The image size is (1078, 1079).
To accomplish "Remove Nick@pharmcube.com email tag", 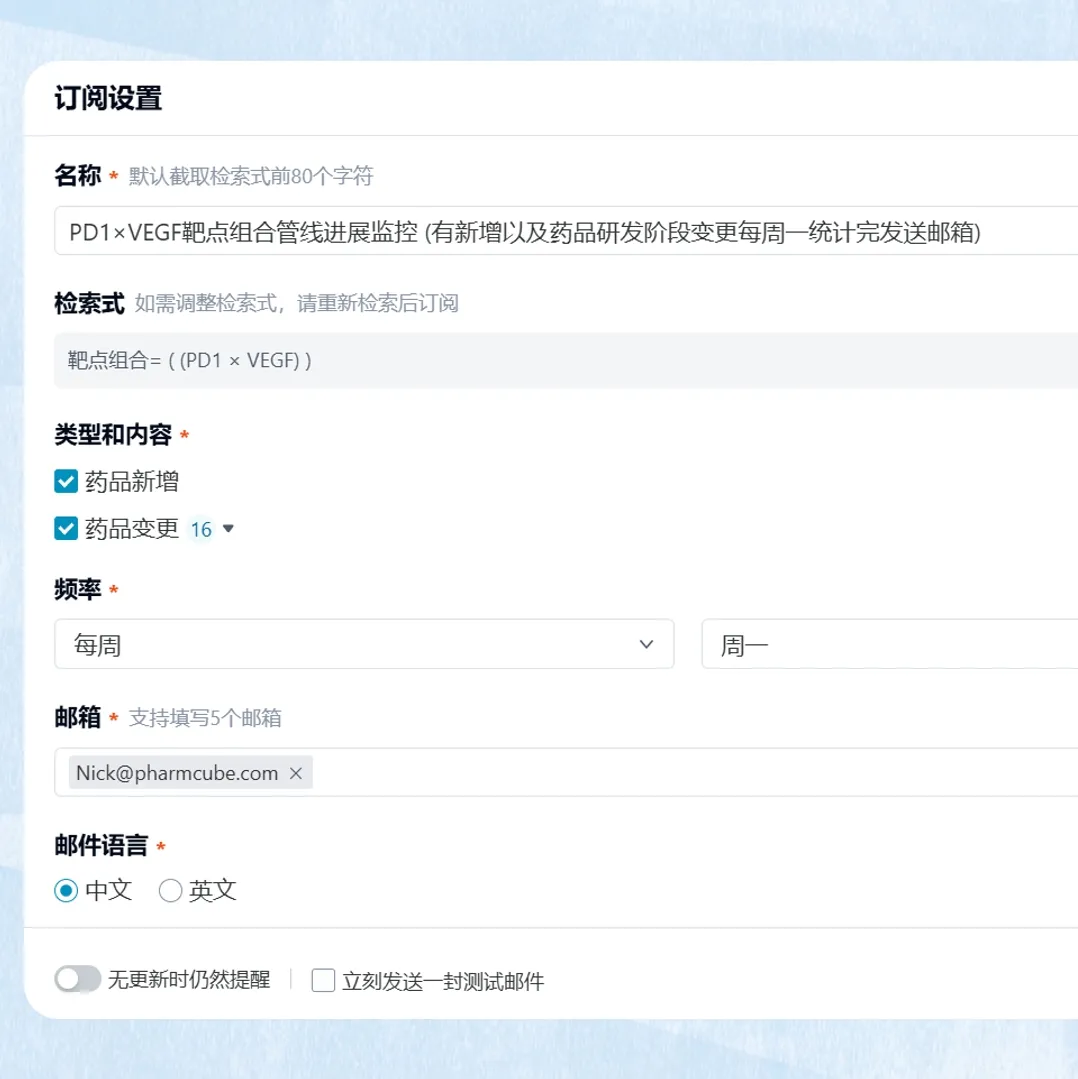I will (296, 773).
